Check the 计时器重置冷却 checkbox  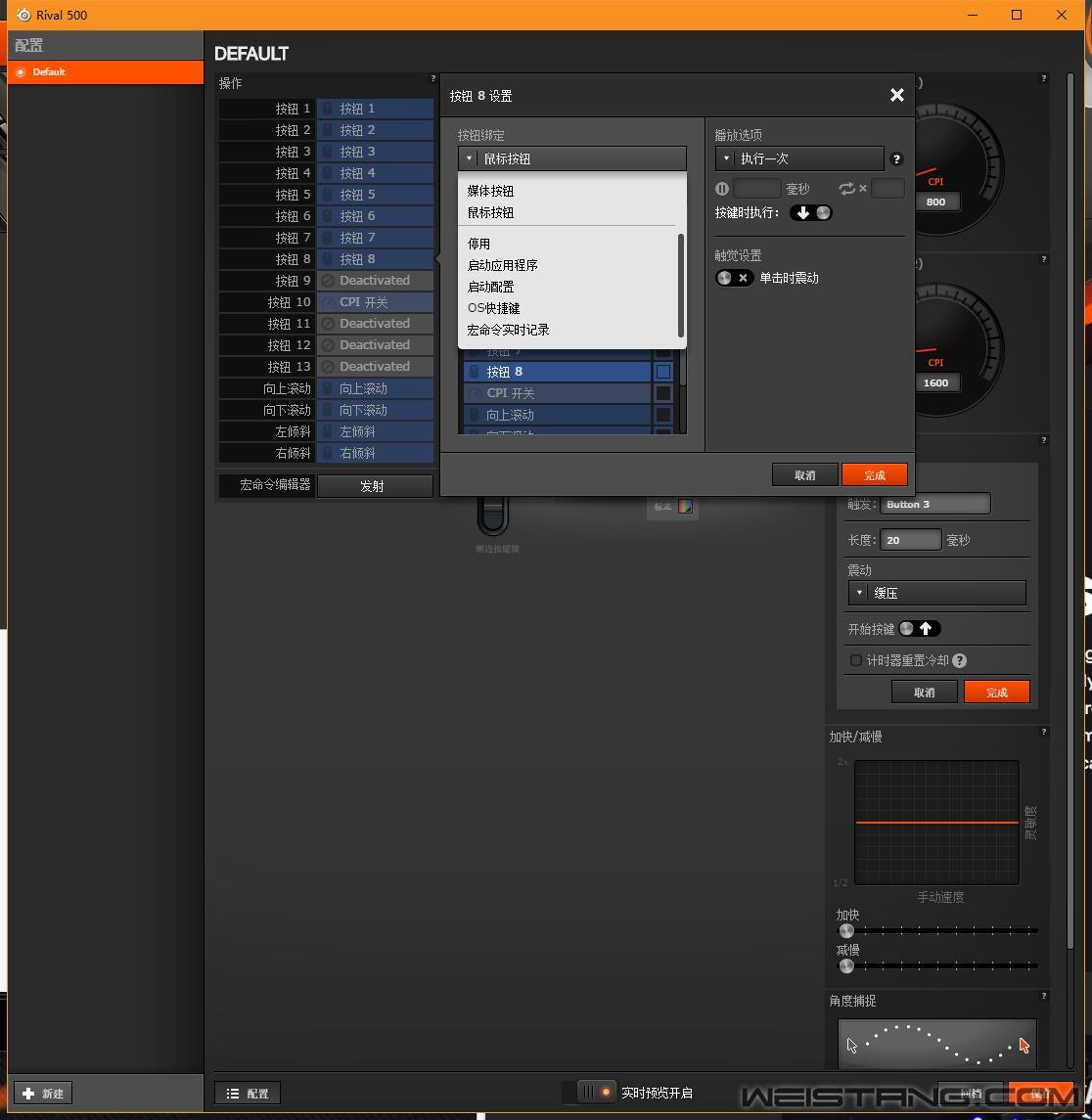[x=855, y=660]
